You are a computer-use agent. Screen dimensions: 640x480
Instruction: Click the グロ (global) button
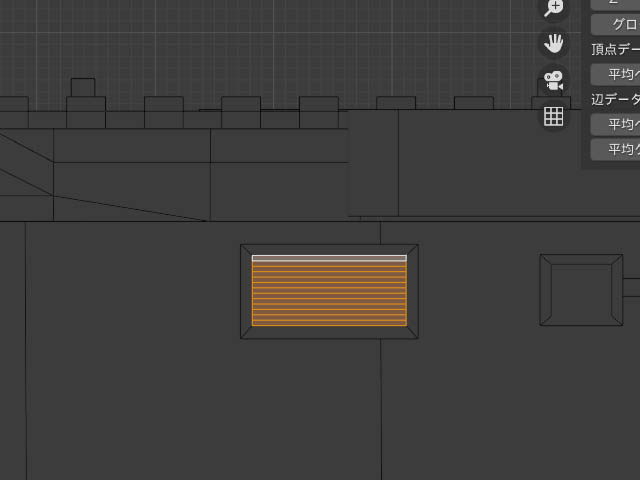click(615, 24)
